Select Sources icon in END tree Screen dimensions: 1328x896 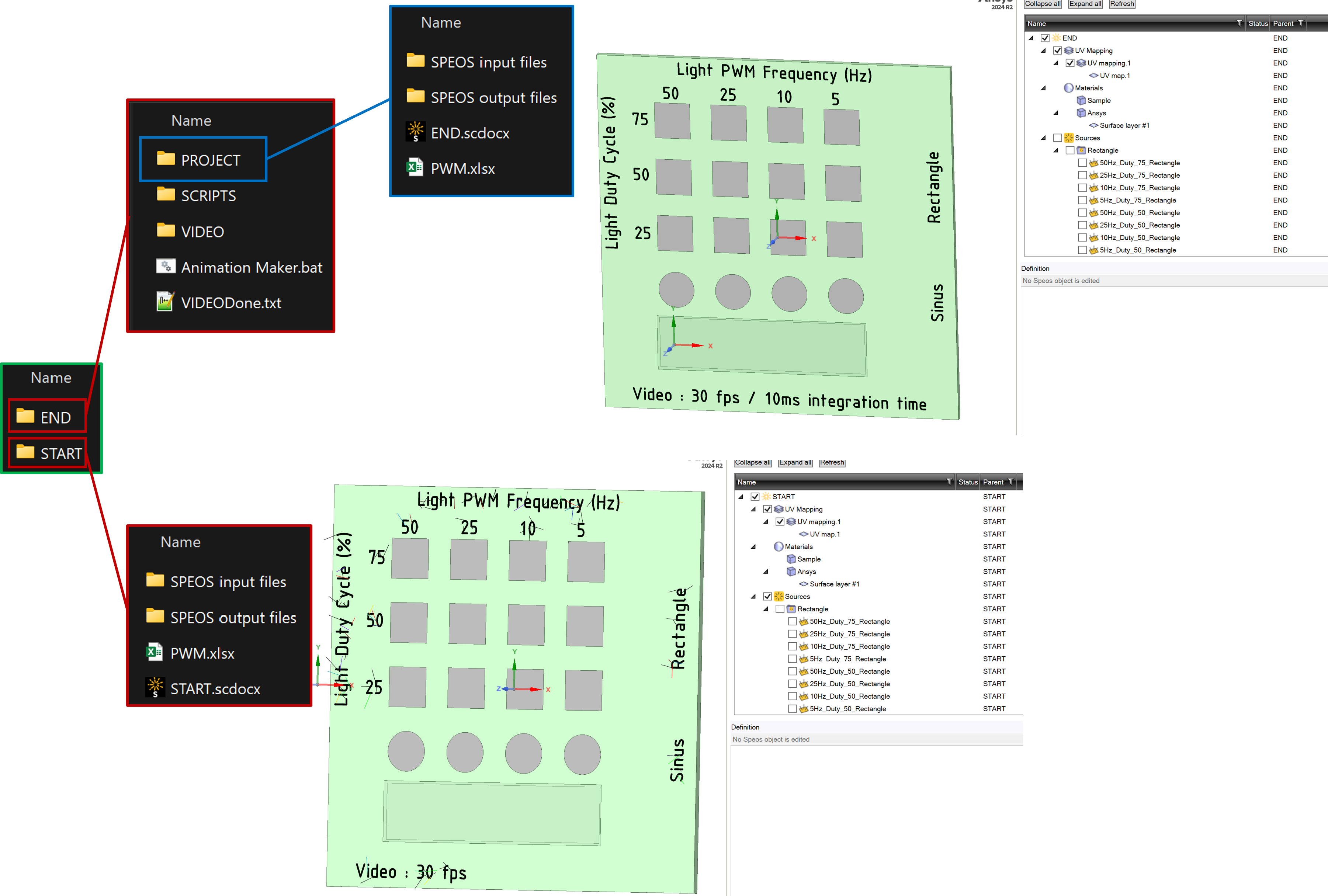pos(1069,138)
